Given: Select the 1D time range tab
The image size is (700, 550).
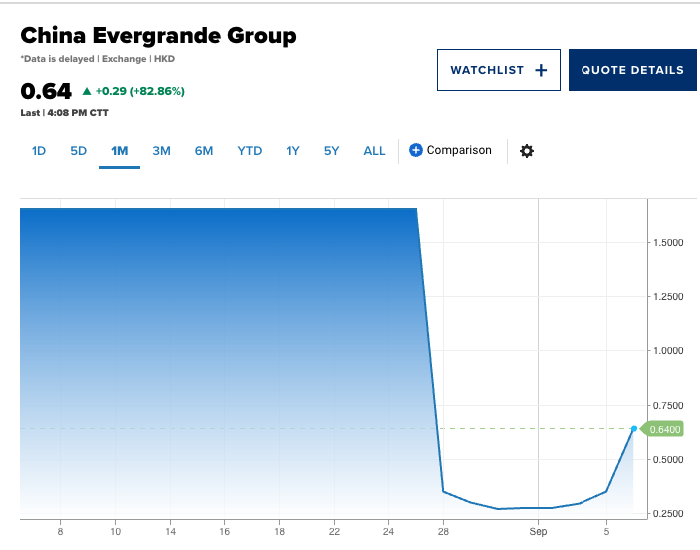Looking at the screenshot, I should (39, 151).
